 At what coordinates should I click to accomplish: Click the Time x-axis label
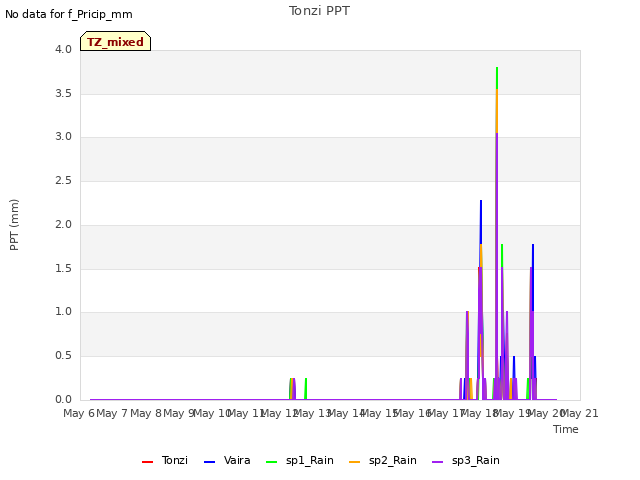[566, 429]
